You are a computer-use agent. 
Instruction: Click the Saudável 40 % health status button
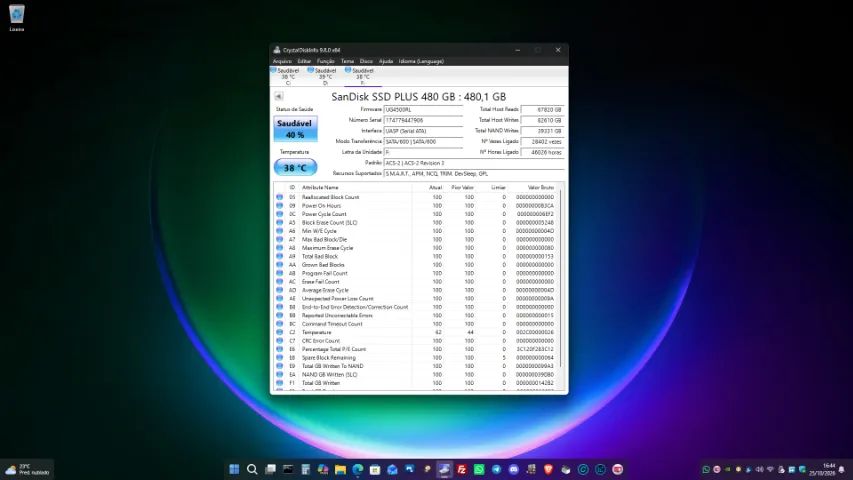pos(295,128)
